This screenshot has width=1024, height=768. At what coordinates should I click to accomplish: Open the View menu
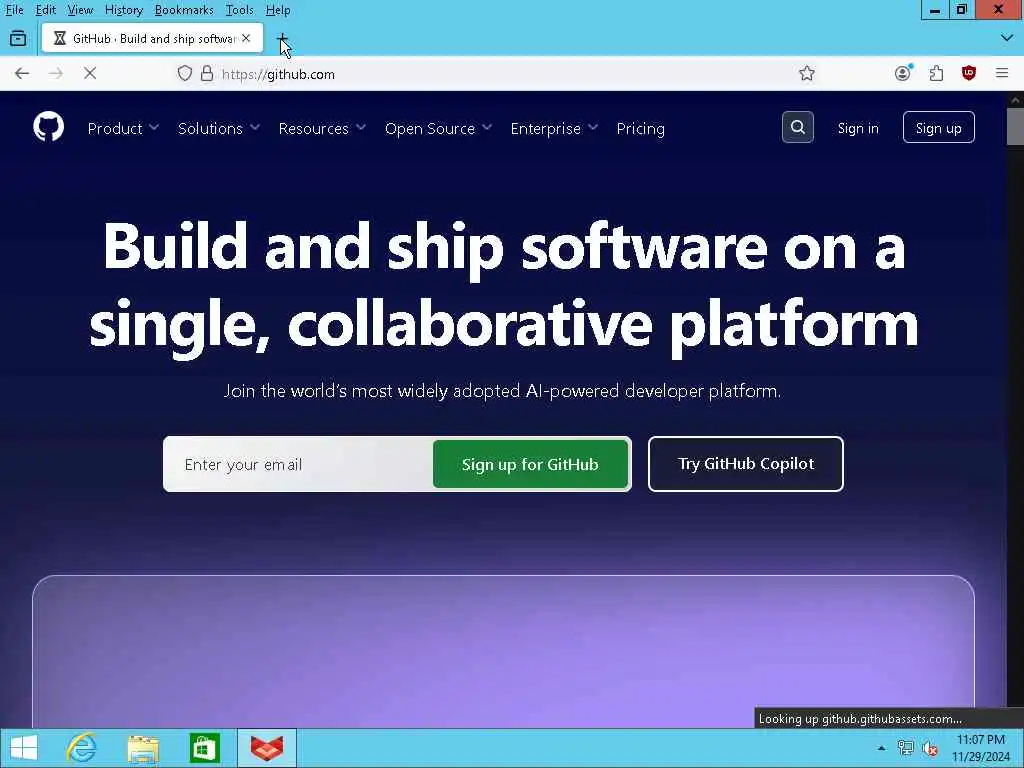click(x=80, y=10)
